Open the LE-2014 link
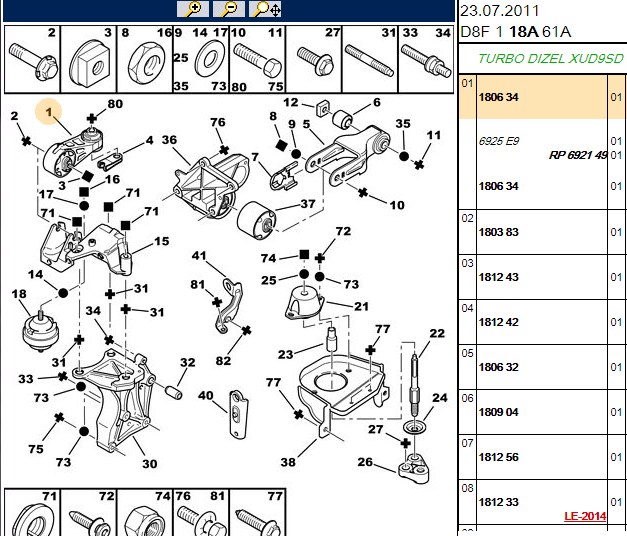The height and width of the screenshot is (536, 627). pos(585,516)
